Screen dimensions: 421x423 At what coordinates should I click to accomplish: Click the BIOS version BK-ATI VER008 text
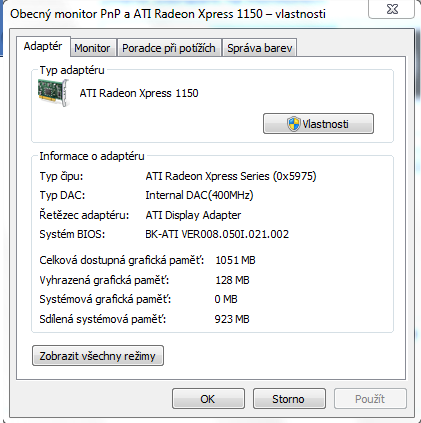click(217, 234)
